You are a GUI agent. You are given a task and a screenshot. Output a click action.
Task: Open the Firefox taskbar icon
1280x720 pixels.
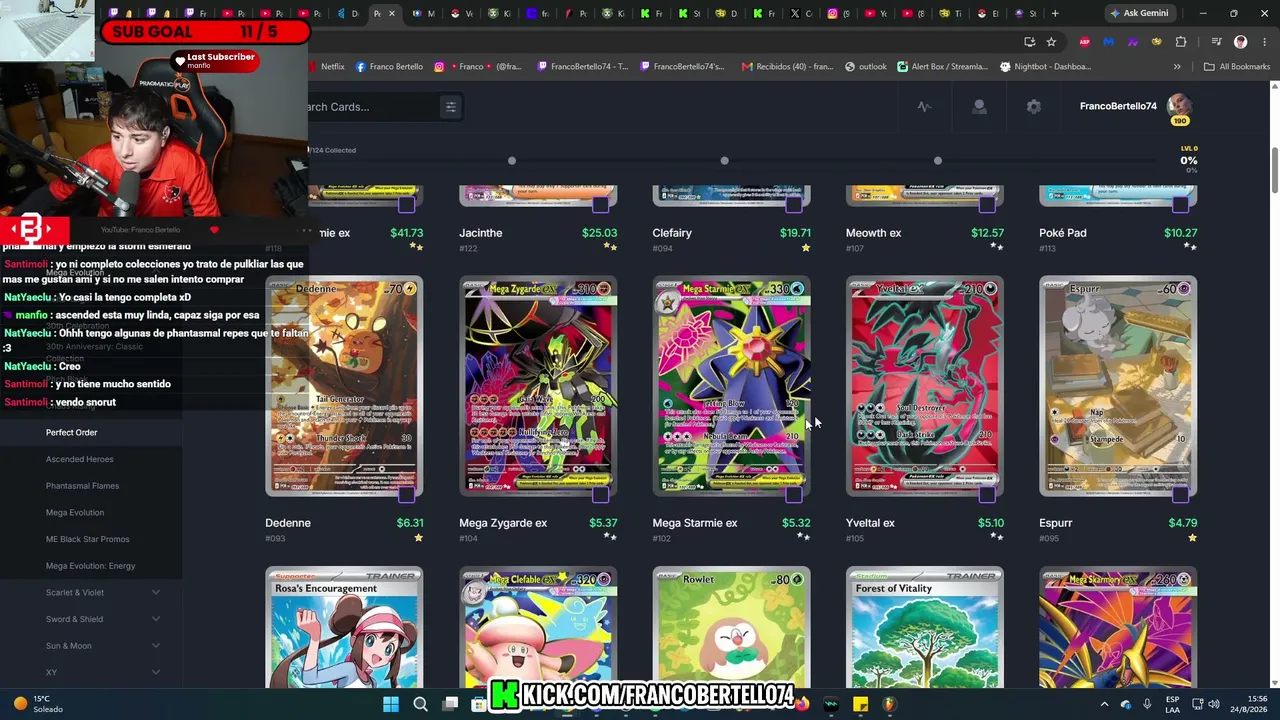[802, 704]
